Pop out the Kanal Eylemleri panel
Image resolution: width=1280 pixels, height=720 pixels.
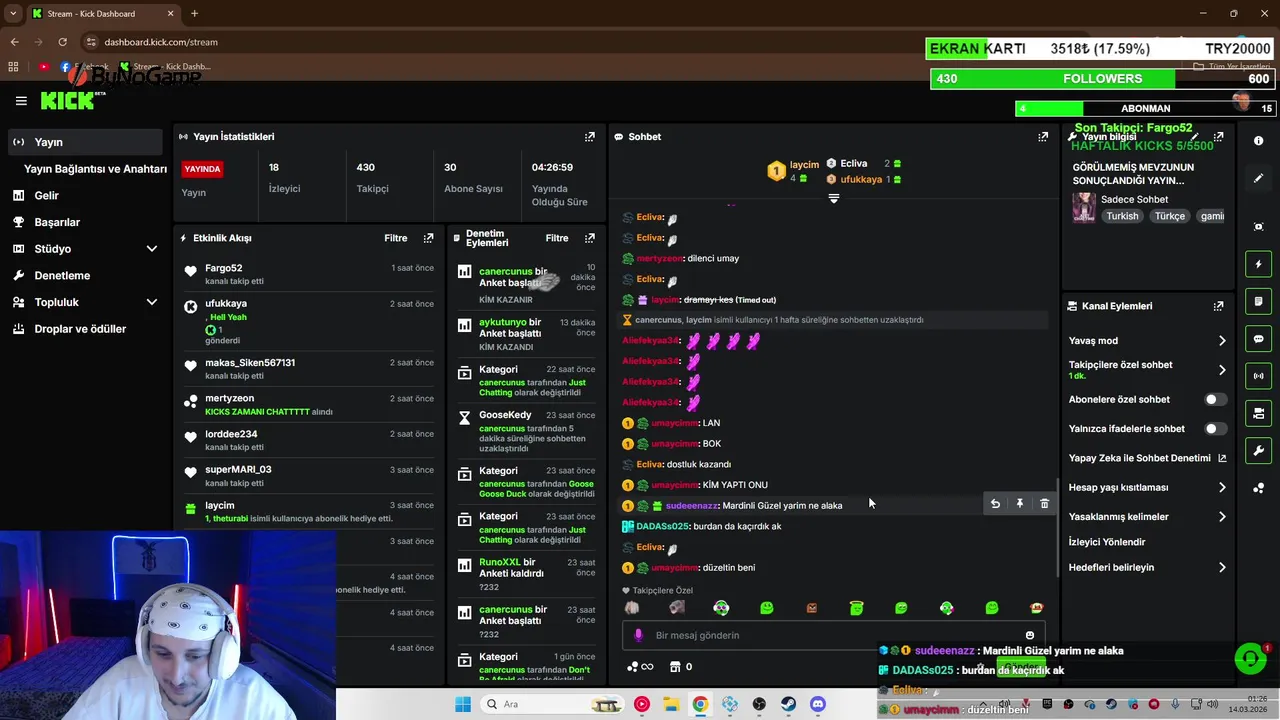1218,306
